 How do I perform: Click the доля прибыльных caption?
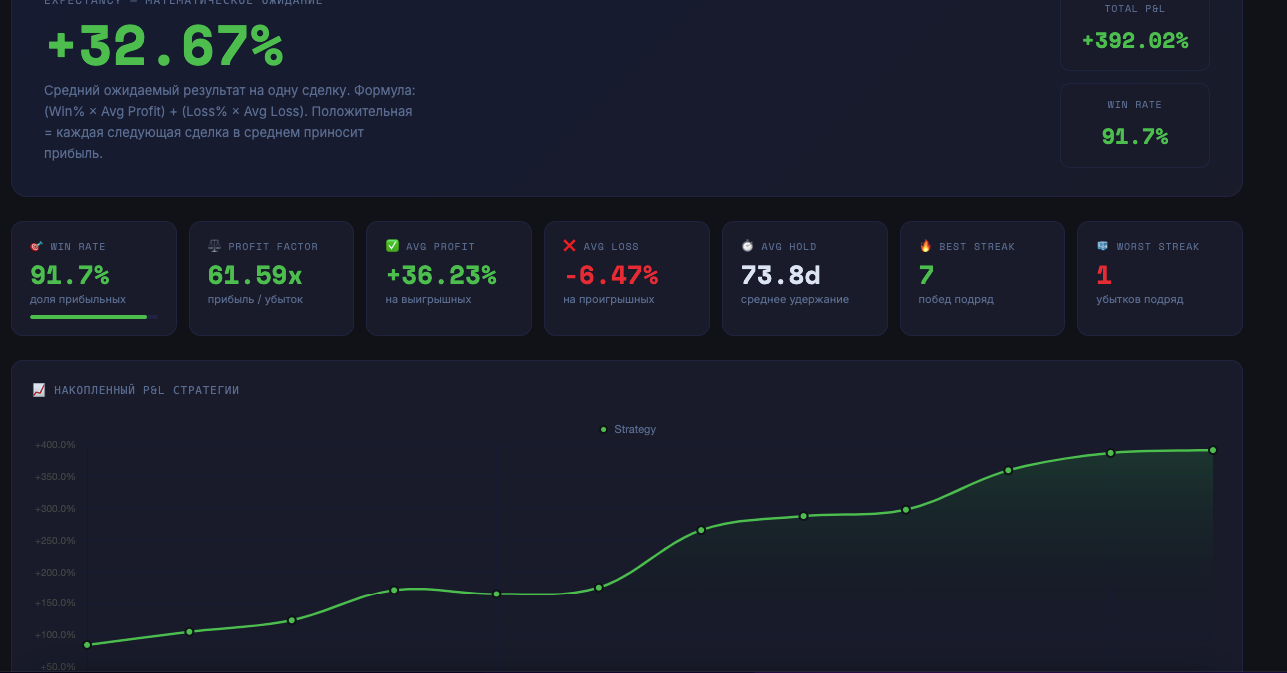tap(78, 299)
